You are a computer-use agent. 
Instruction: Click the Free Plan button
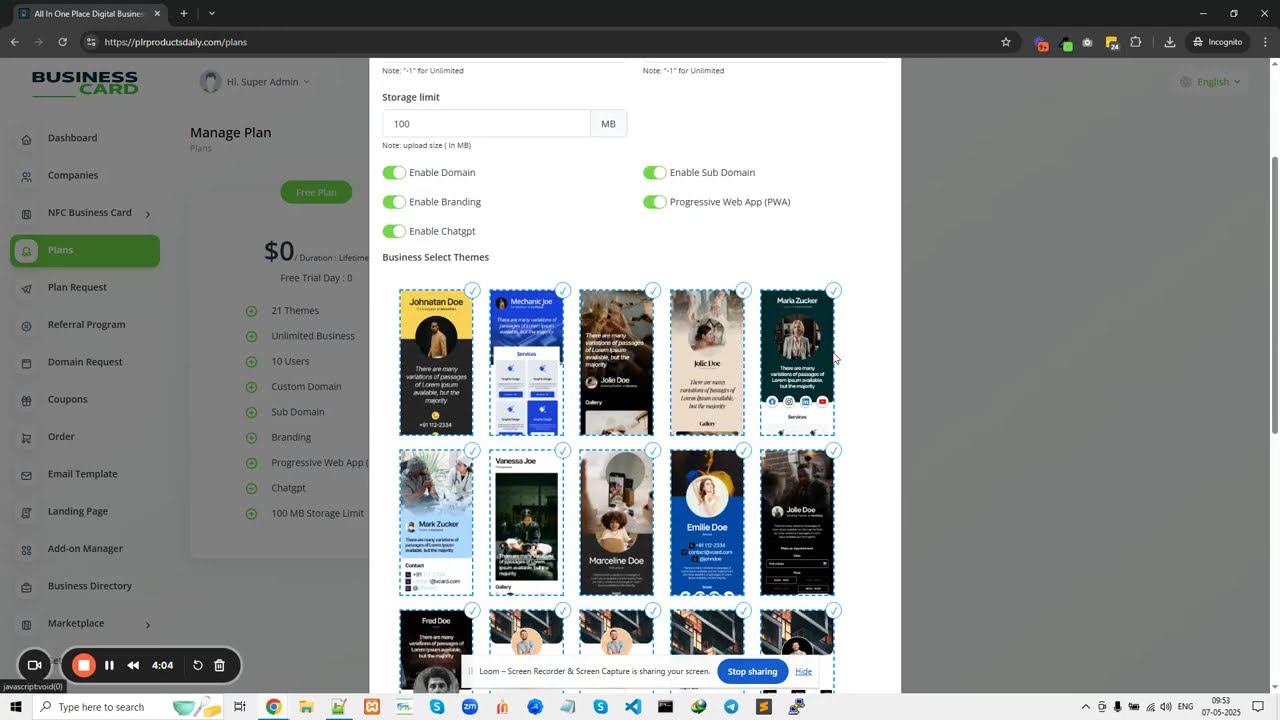click(316, 192)
